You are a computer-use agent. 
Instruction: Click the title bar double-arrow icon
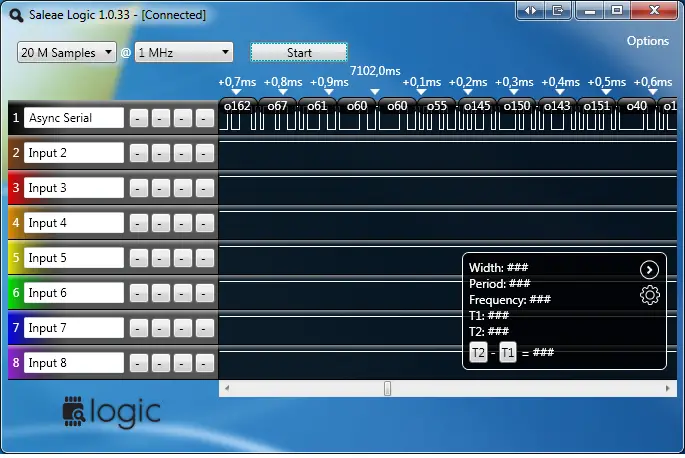point(530,10)
